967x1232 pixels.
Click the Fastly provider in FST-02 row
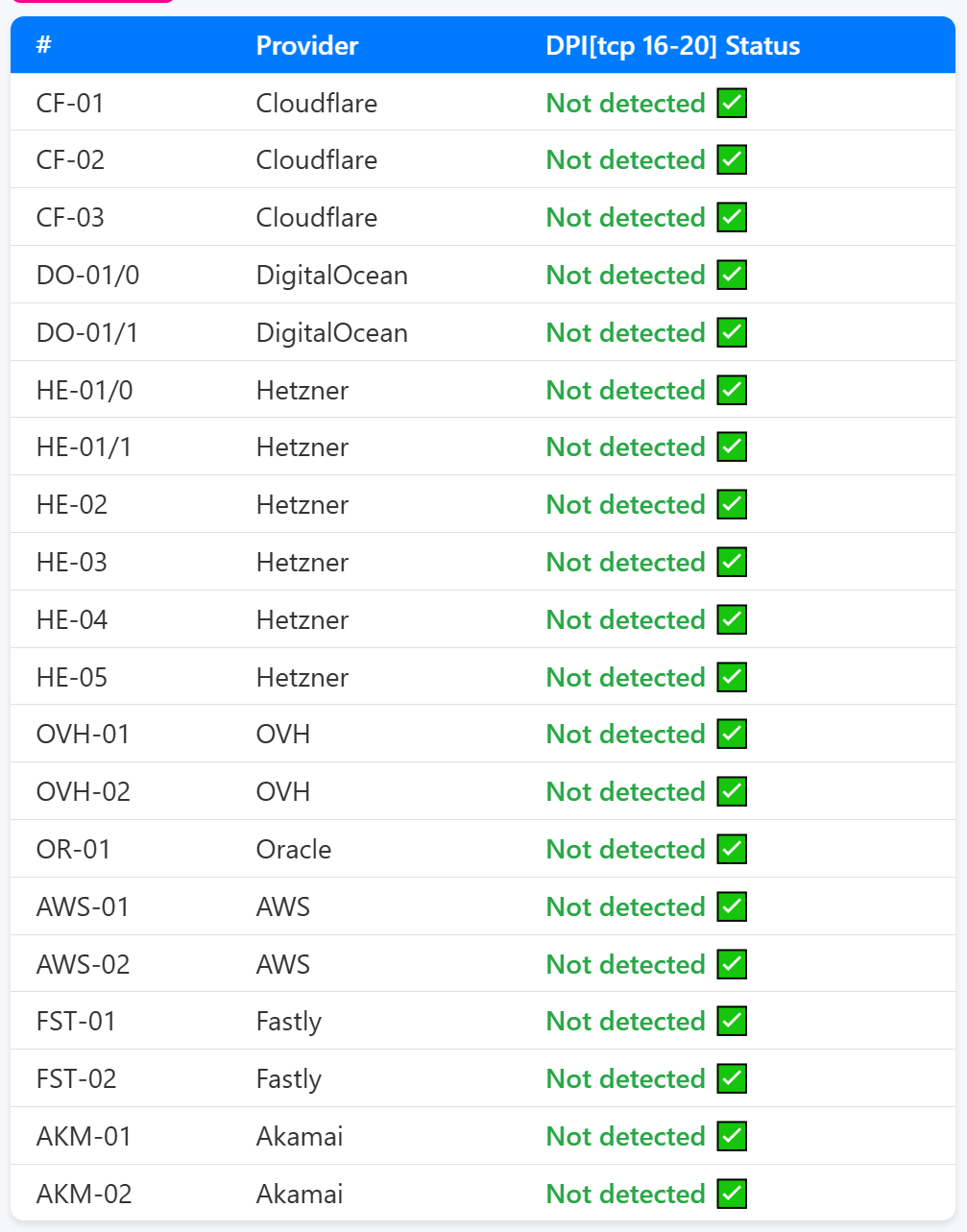point(288,1079)
